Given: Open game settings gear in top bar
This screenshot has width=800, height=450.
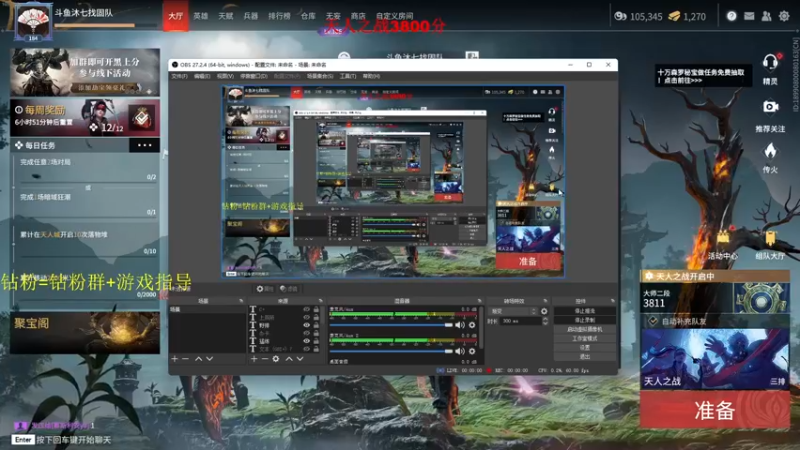Looking at the screenshot, I should [784, 16].
